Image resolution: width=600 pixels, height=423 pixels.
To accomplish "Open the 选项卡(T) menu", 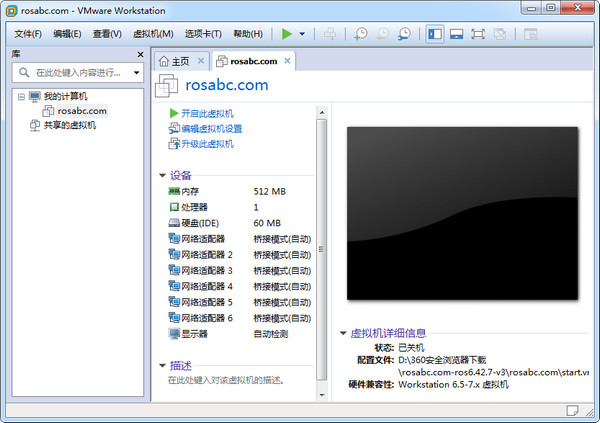I will 203,34.
